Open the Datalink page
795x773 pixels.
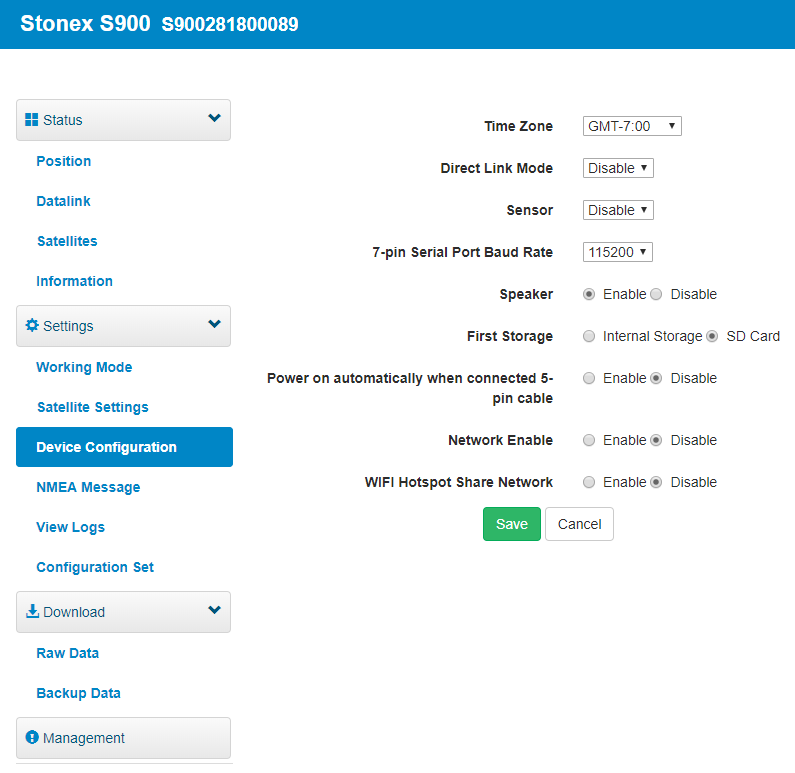[x=63, y=201]
